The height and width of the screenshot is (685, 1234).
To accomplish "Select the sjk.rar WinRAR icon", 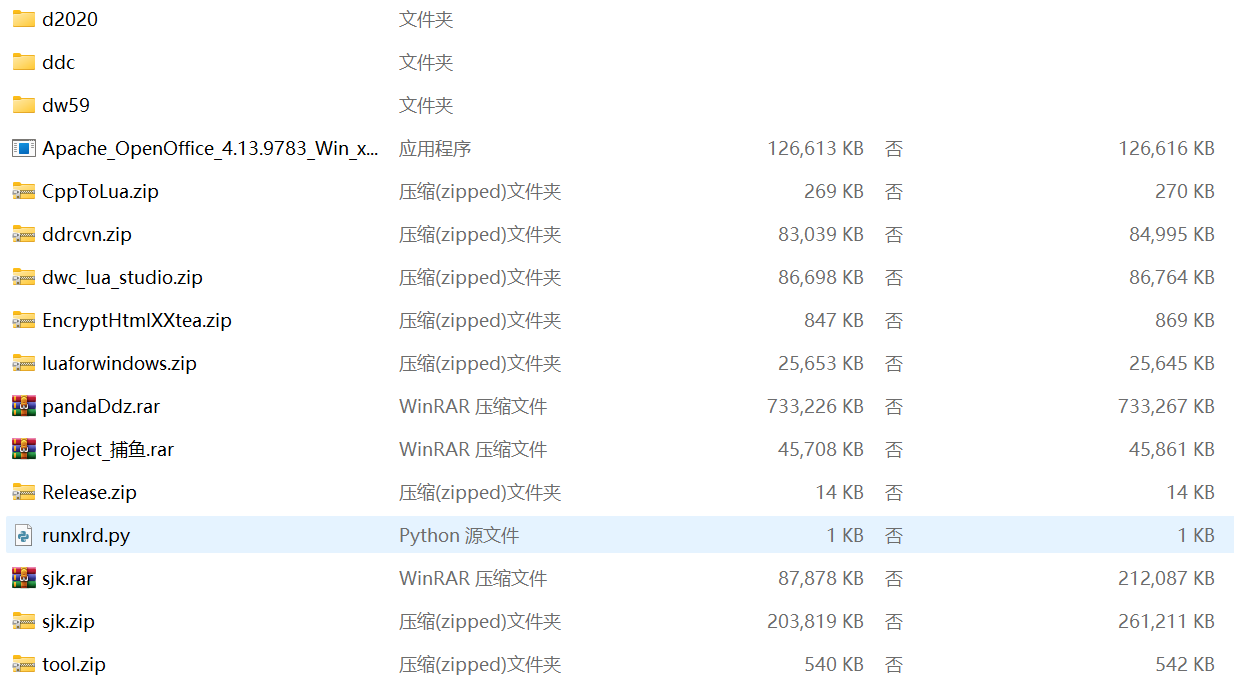I will point(24,578).
